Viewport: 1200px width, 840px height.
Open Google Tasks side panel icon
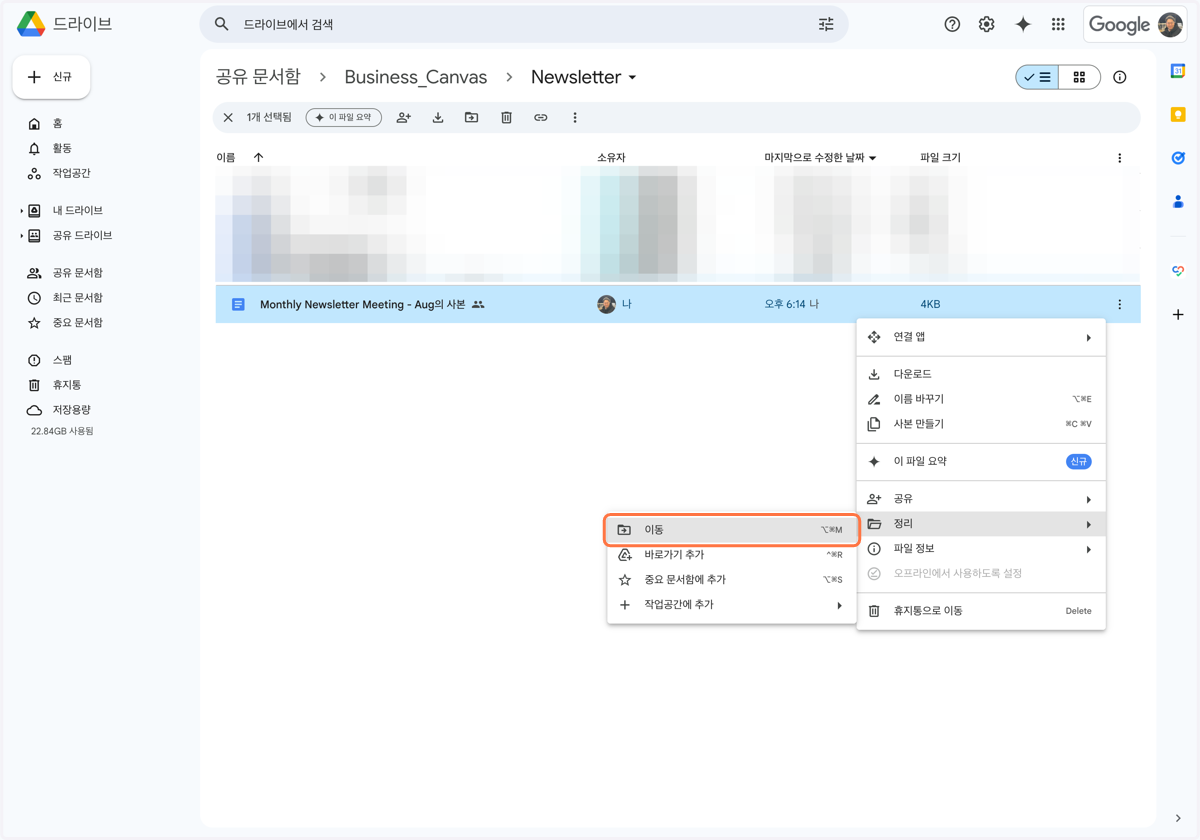point(1178,158)
